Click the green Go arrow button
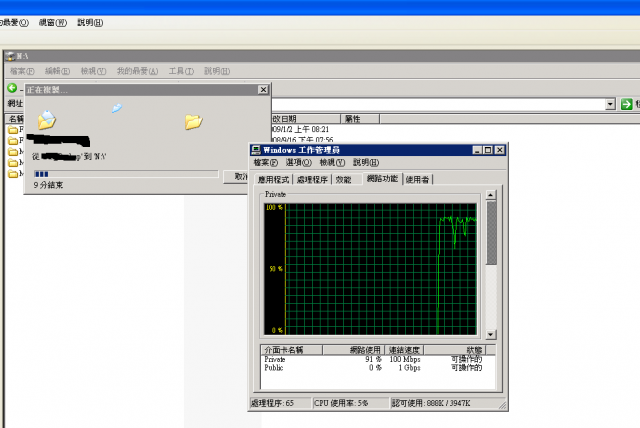The height and width of the screenshot is (428, 640). (x=627, y=104)
